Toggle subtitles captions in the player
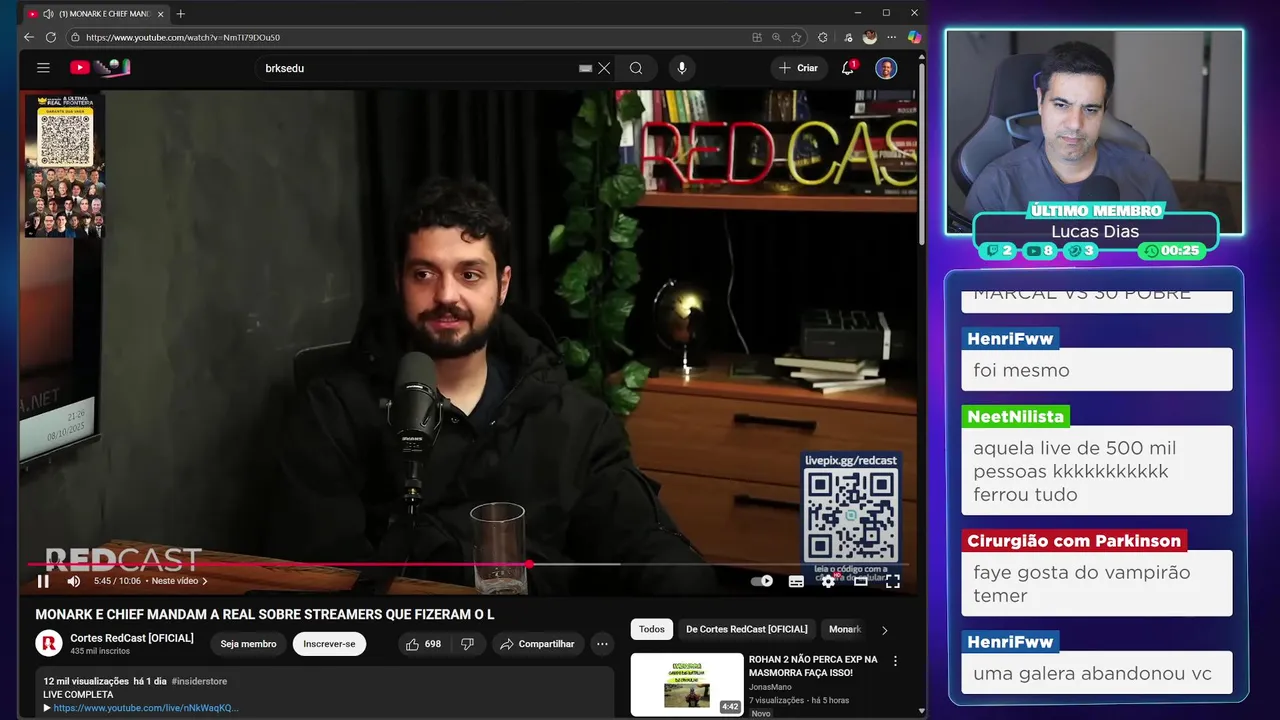 tap(796, 581)
